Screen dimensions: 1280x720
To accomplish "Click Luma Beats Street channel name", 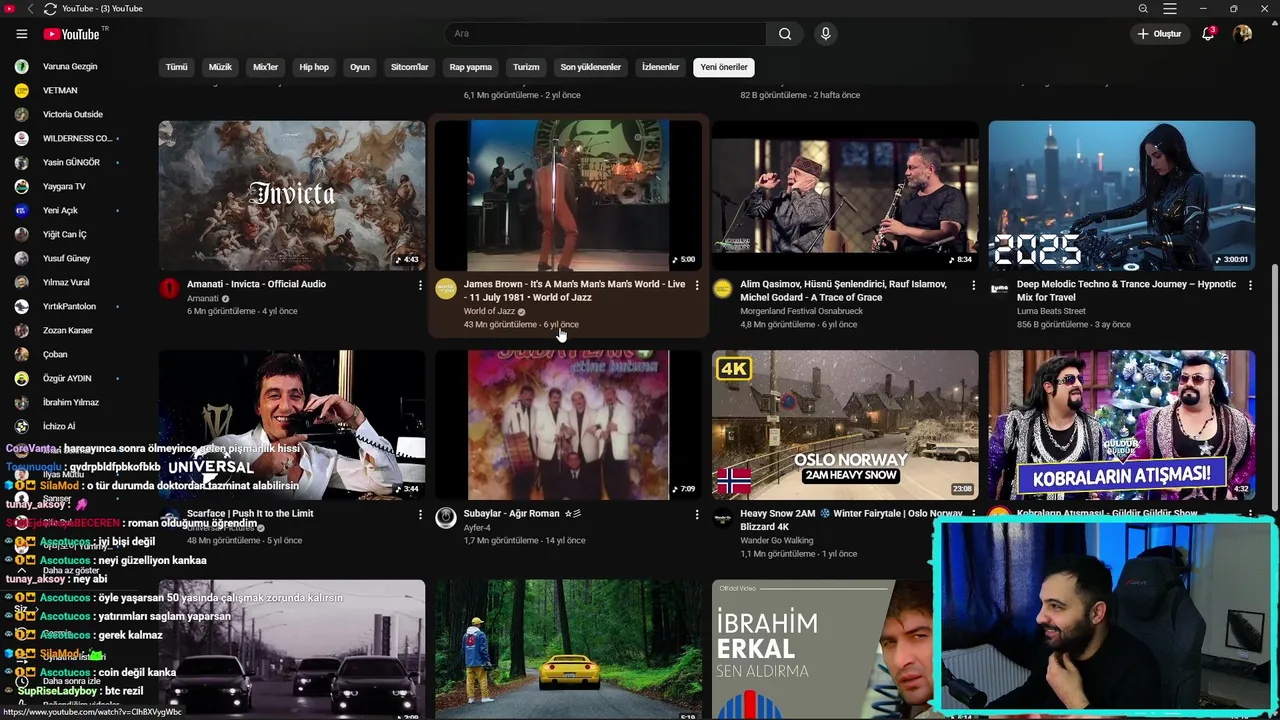I will click(1051, 312).
